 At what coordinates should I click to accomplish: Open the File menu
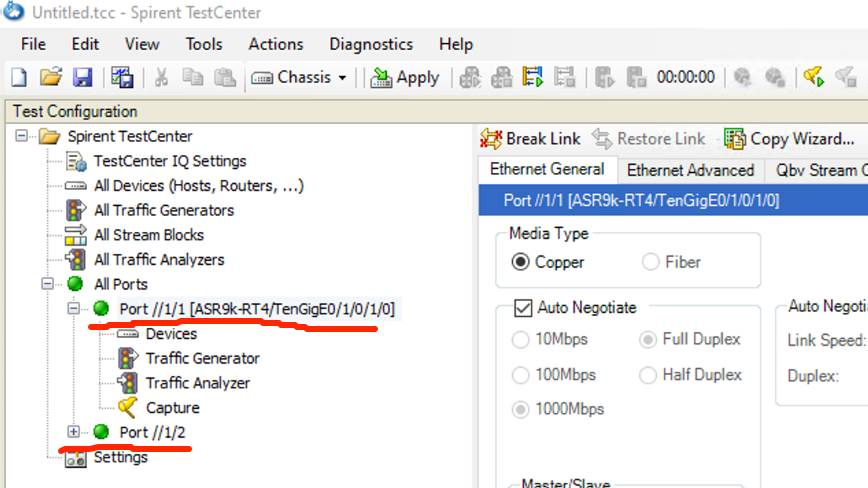click(x=33, y=44)
